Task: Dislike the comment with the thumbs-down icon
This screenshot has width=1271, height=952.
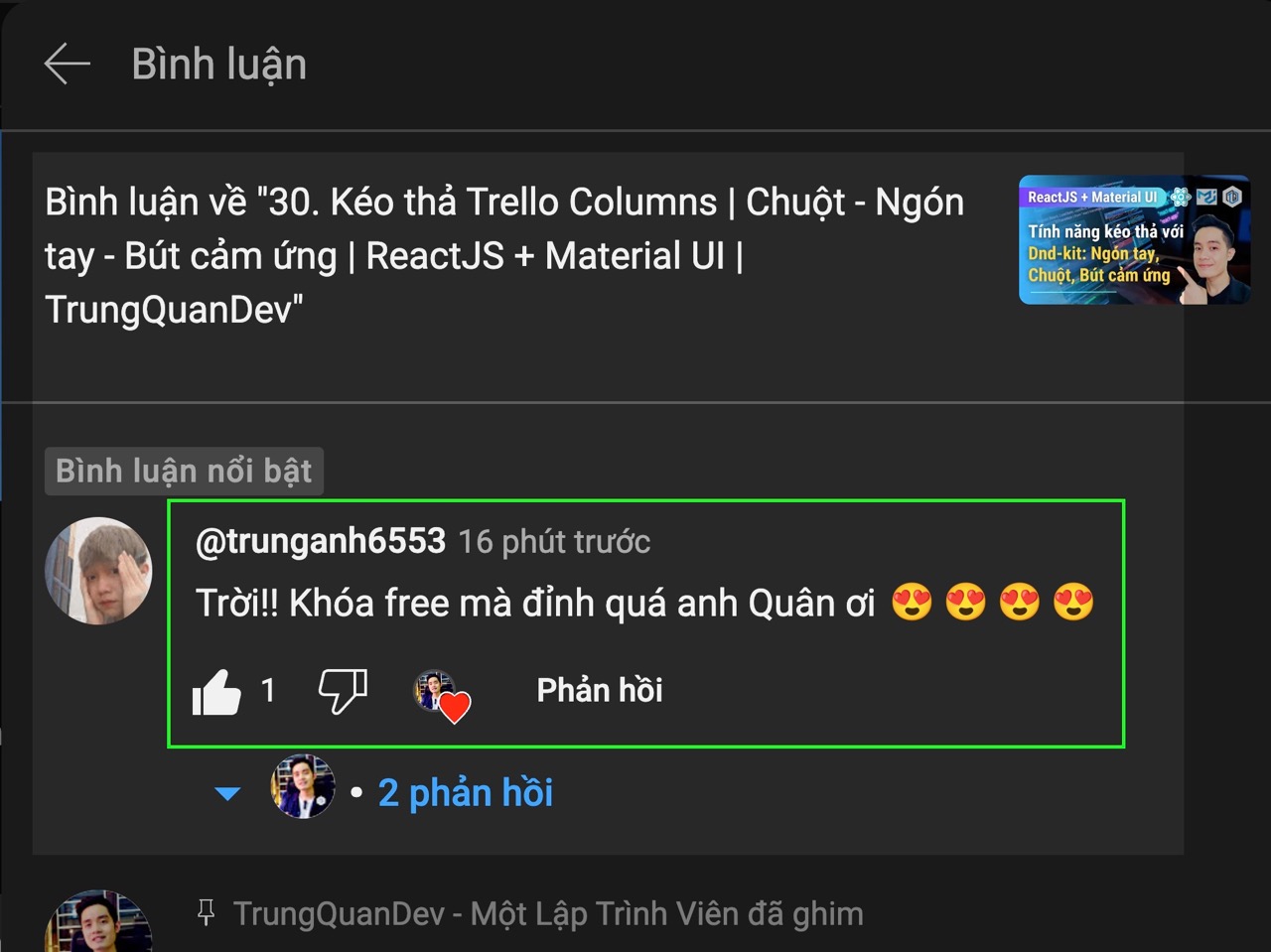Action: click(x=343, y=691)
